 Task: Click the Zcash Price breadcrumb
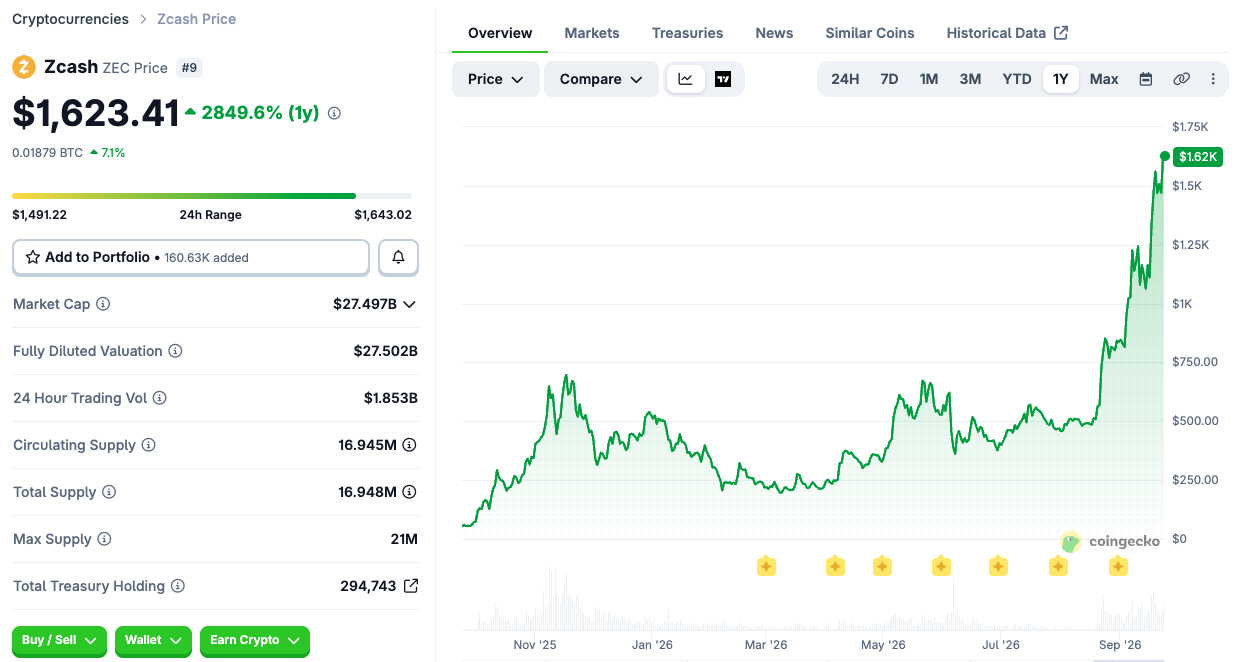[x=197, y=19]
